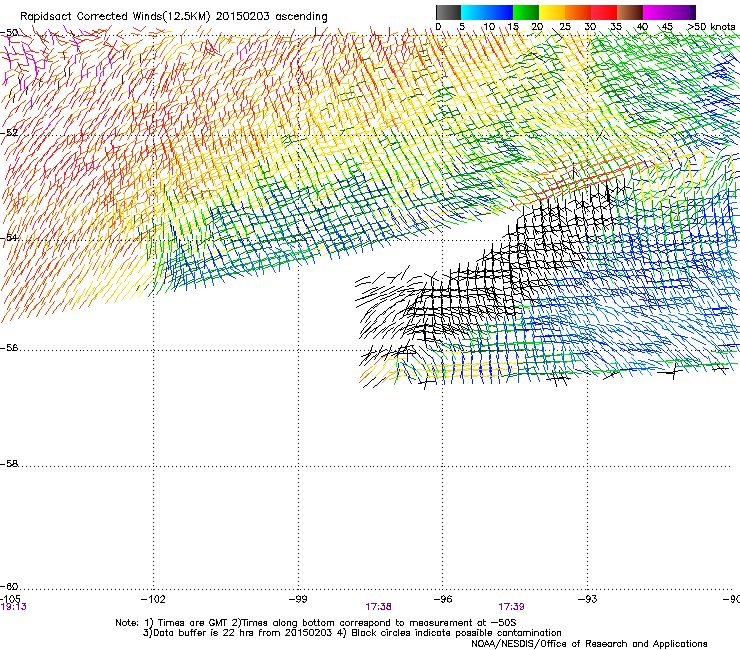Click the brown 35-40 knots legend swatch
The width and height of the screenshot is (740, 650).
tap(630, 12)
